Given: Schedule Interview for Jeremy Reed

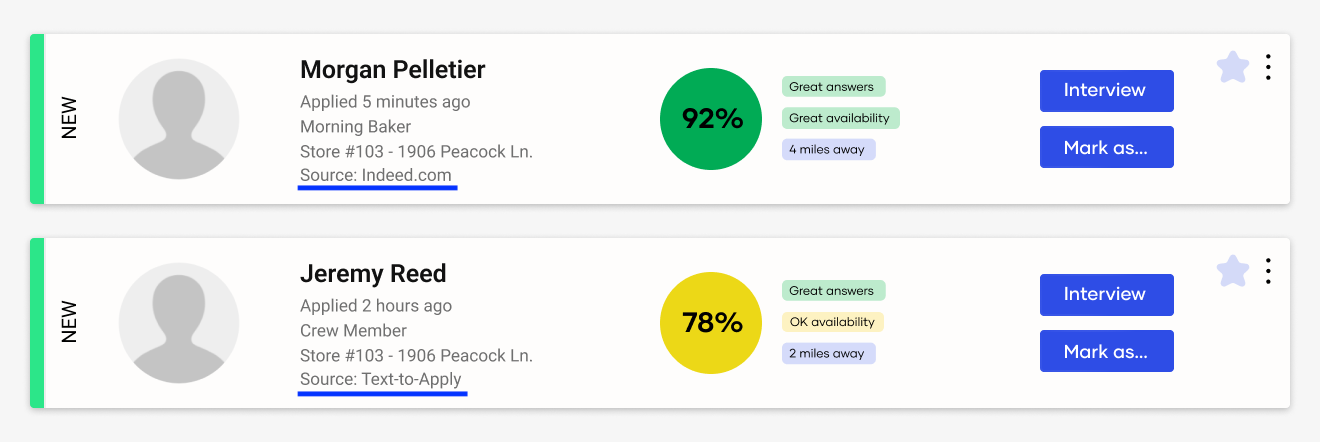Looking at the screenshot, I should point(1106,295).
